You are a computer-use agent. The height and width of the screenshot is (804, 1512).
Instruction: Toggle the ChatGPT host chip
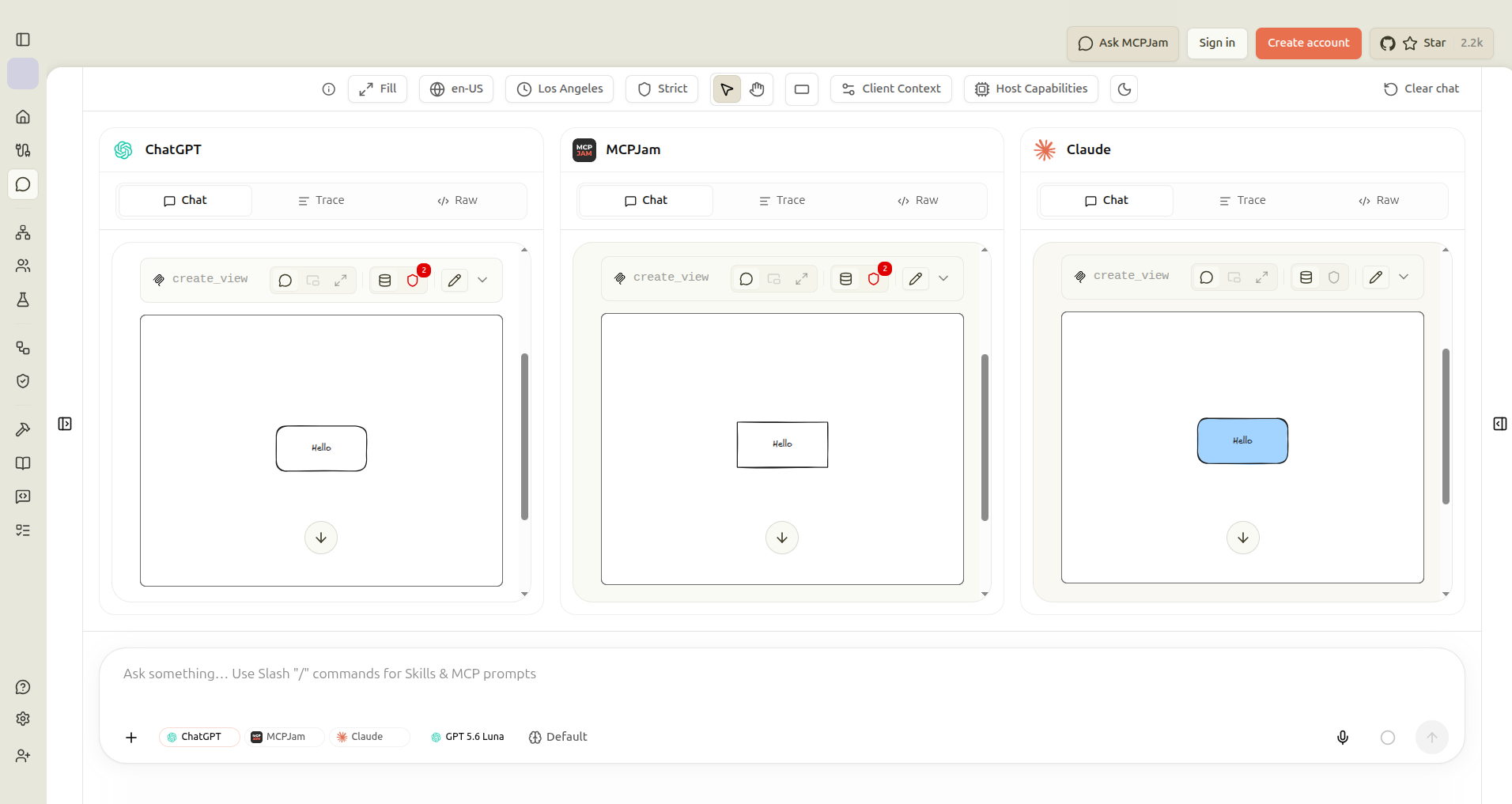point(199,737)
